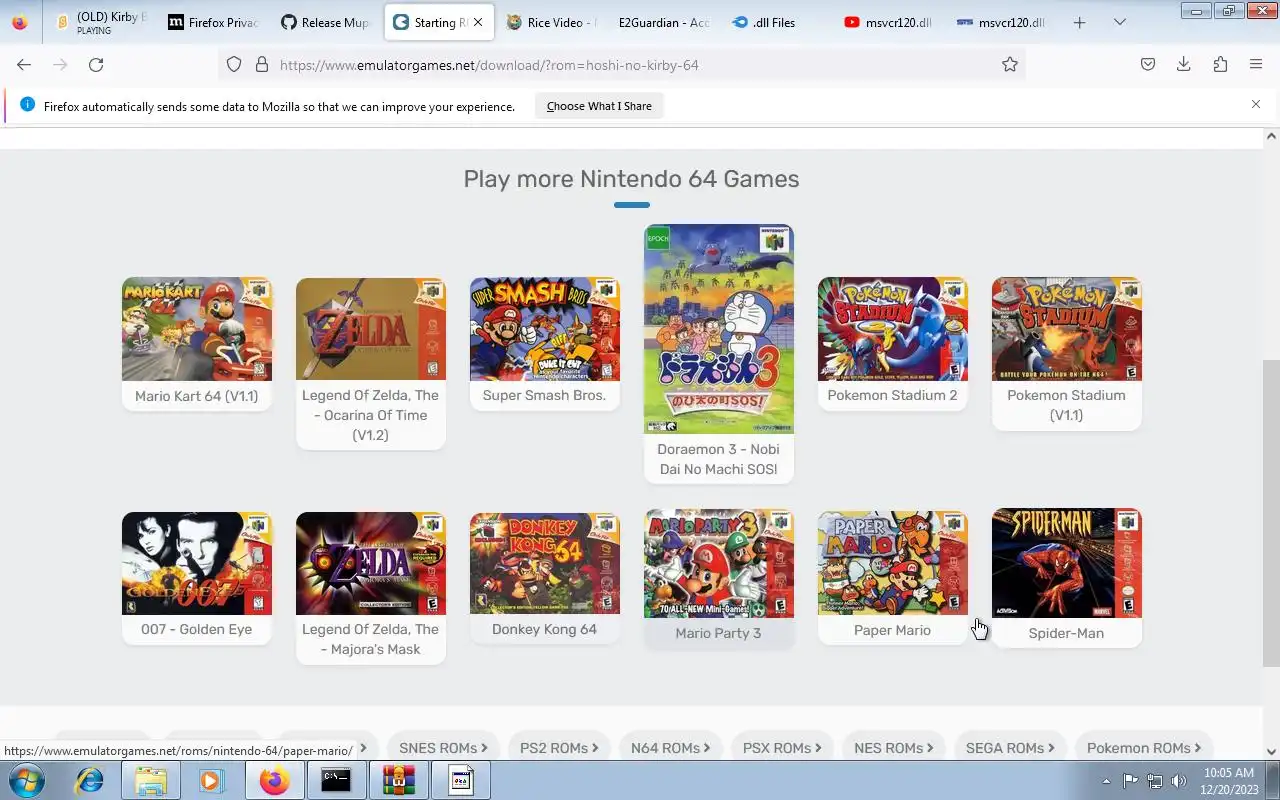Switch to the Rice Video tab

pyautogui.click(x=551, y=22)
